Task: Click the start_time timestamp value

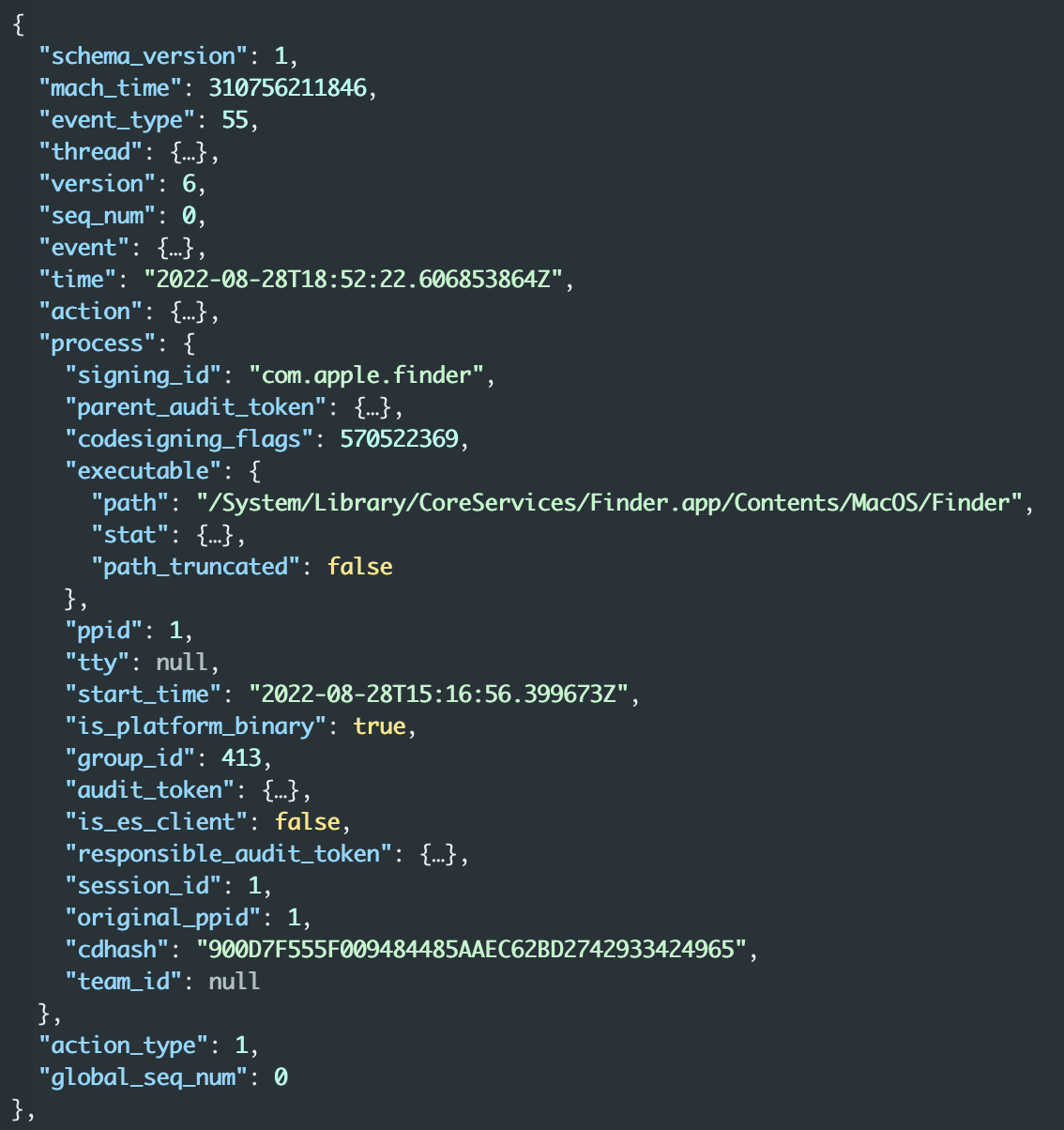Action: click(x=438, y=695)
